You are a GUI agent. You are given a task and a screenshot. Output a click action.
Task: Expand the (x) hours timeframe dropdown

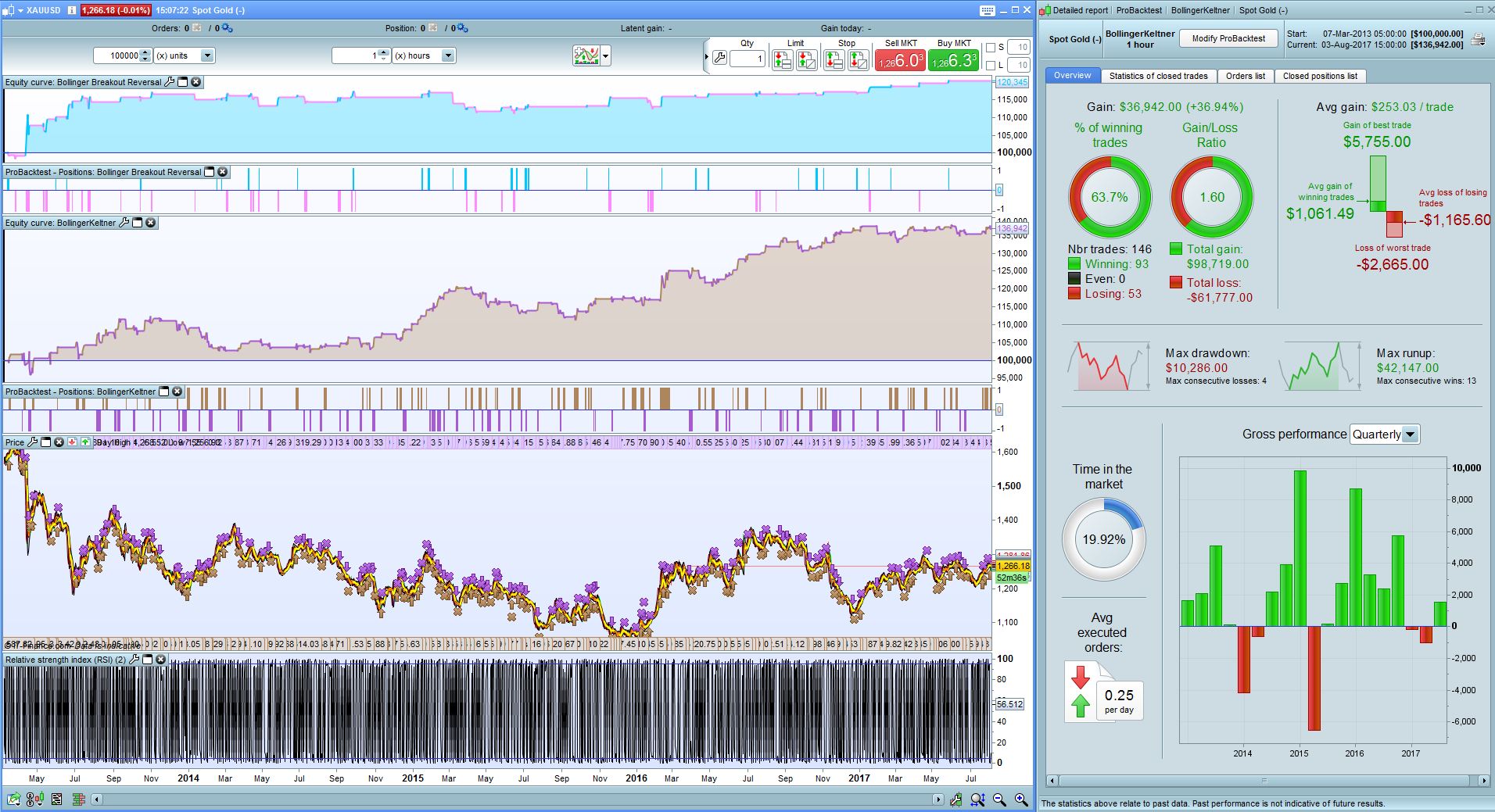click(448, 55)
